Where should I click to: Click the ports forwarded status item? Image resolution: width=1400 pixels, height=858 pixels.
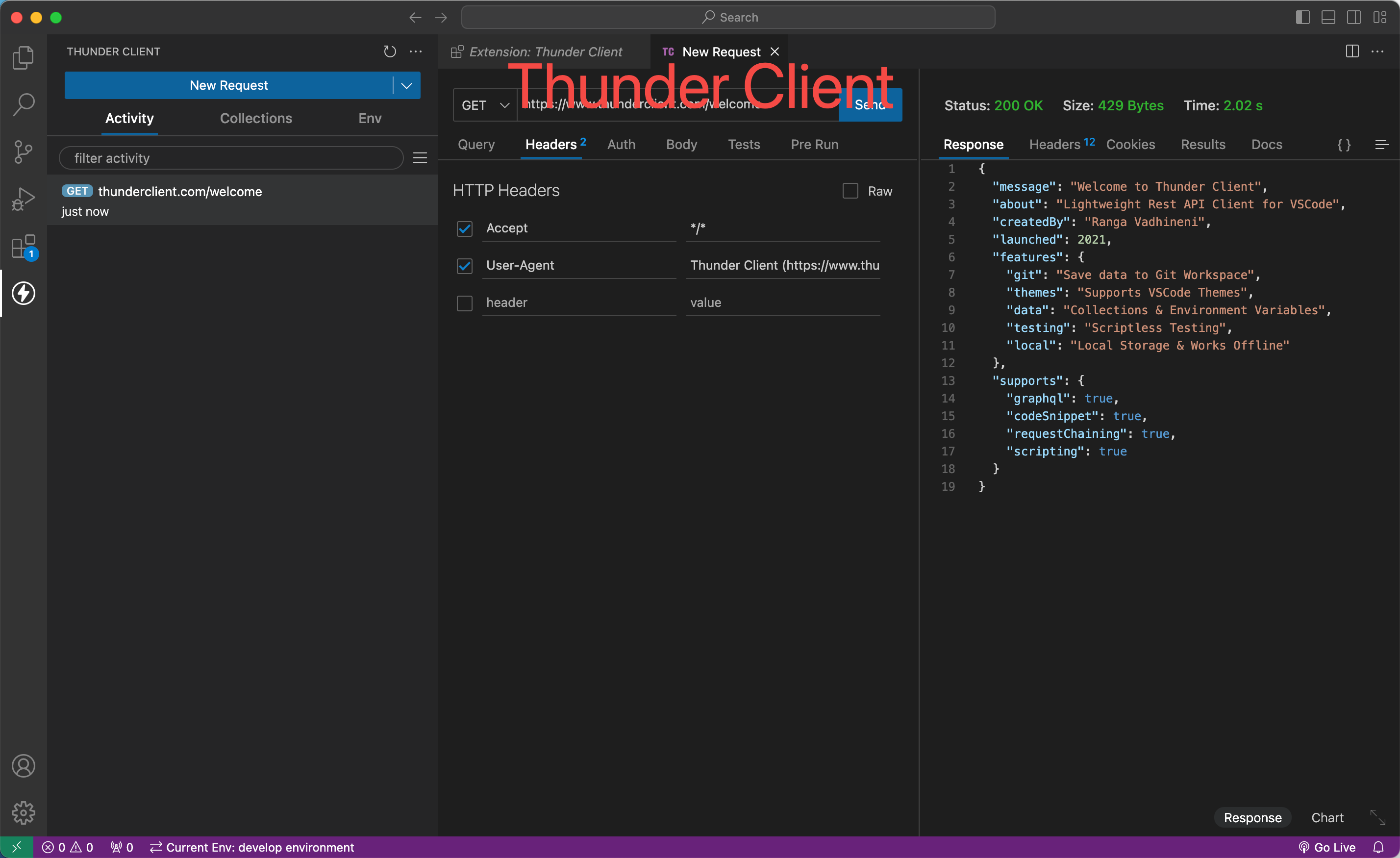(x=122, y=847)
